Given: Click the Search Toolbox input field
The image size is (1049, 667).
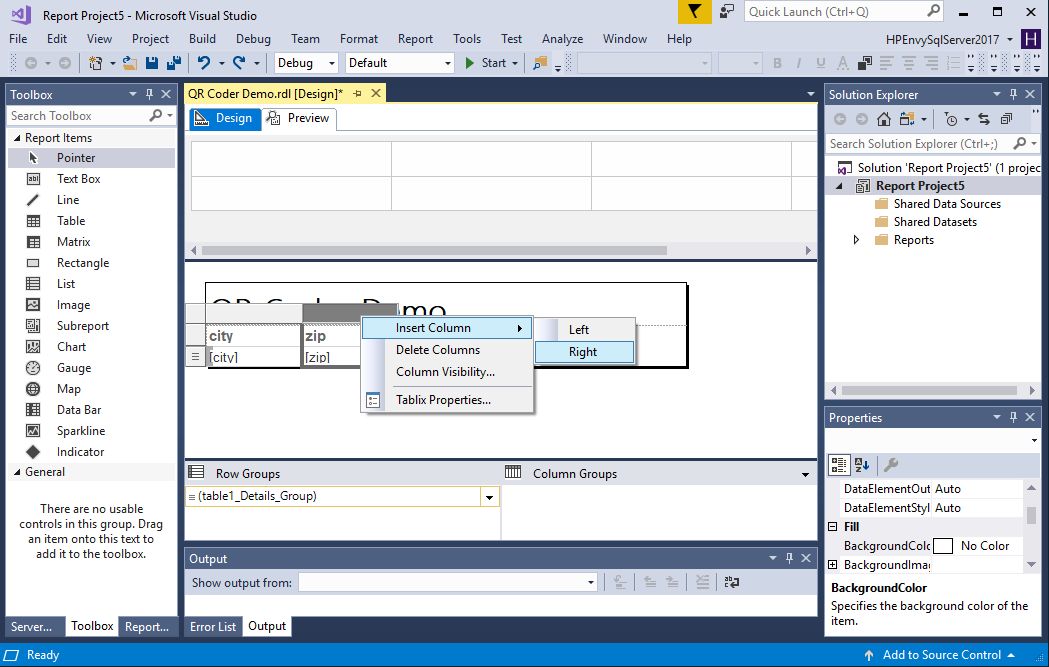Looking at the screenshot, I should 78,116.
